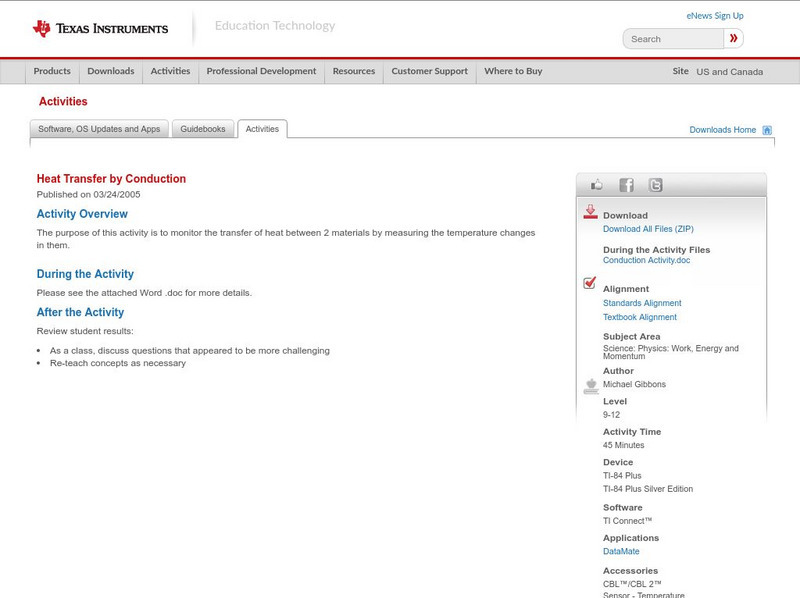The width and height of the screenshot is (800, 598).
Task: Click the author icon beside Michael Gibbons
Action: [x=590, y=386]
